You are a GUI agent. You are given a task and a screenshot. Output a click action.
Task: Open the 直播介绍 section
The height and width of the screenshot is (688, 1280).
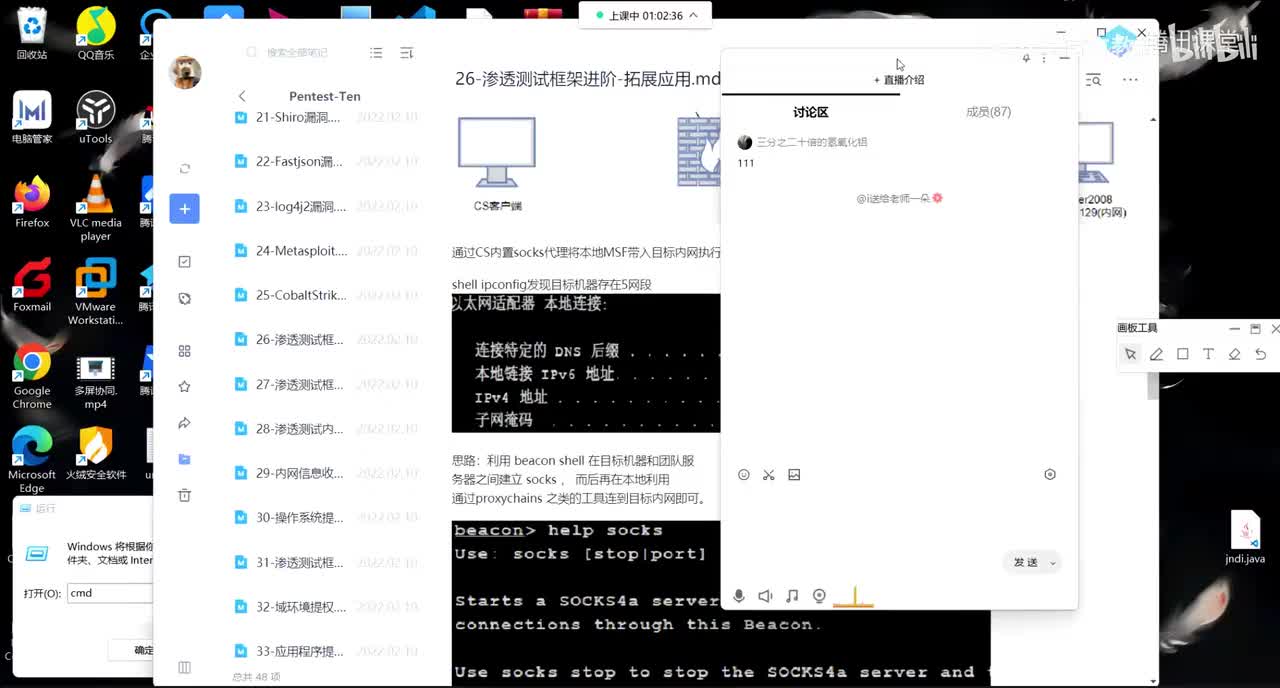(x=899, y=80)
